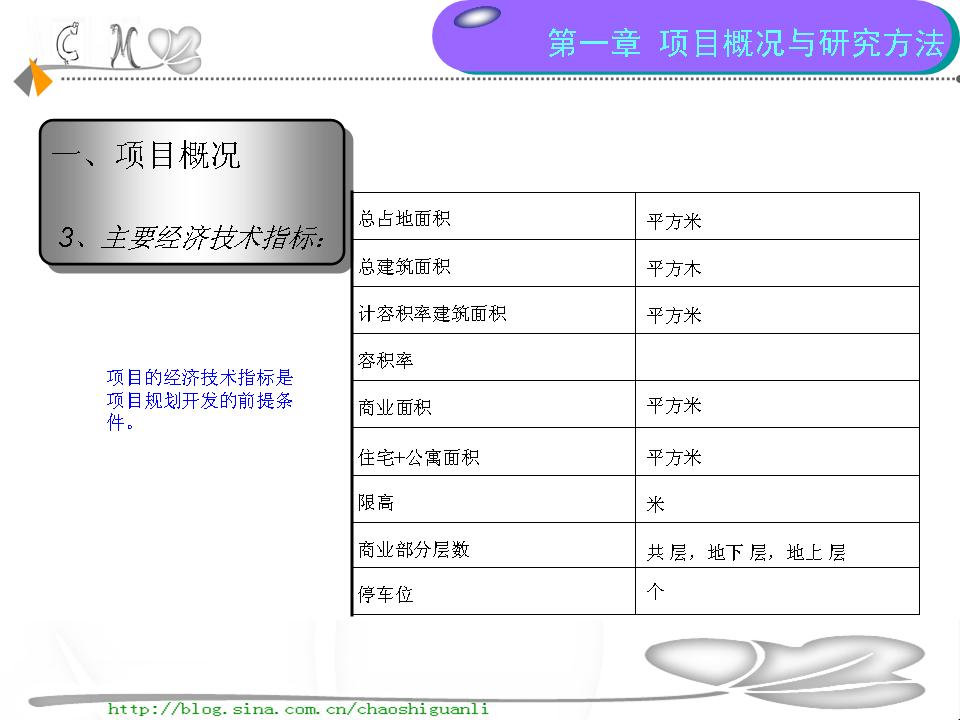Click the 住宅+公寓面积 cell
960x720 pixels.
419,457
